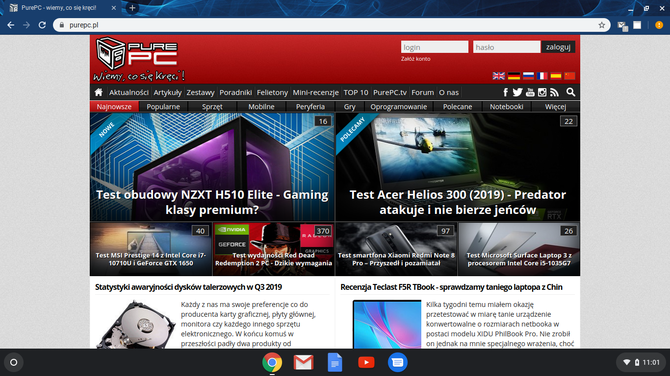Close the PurePC browser tab
Screen dimensions: 670x376
[114, 8]
